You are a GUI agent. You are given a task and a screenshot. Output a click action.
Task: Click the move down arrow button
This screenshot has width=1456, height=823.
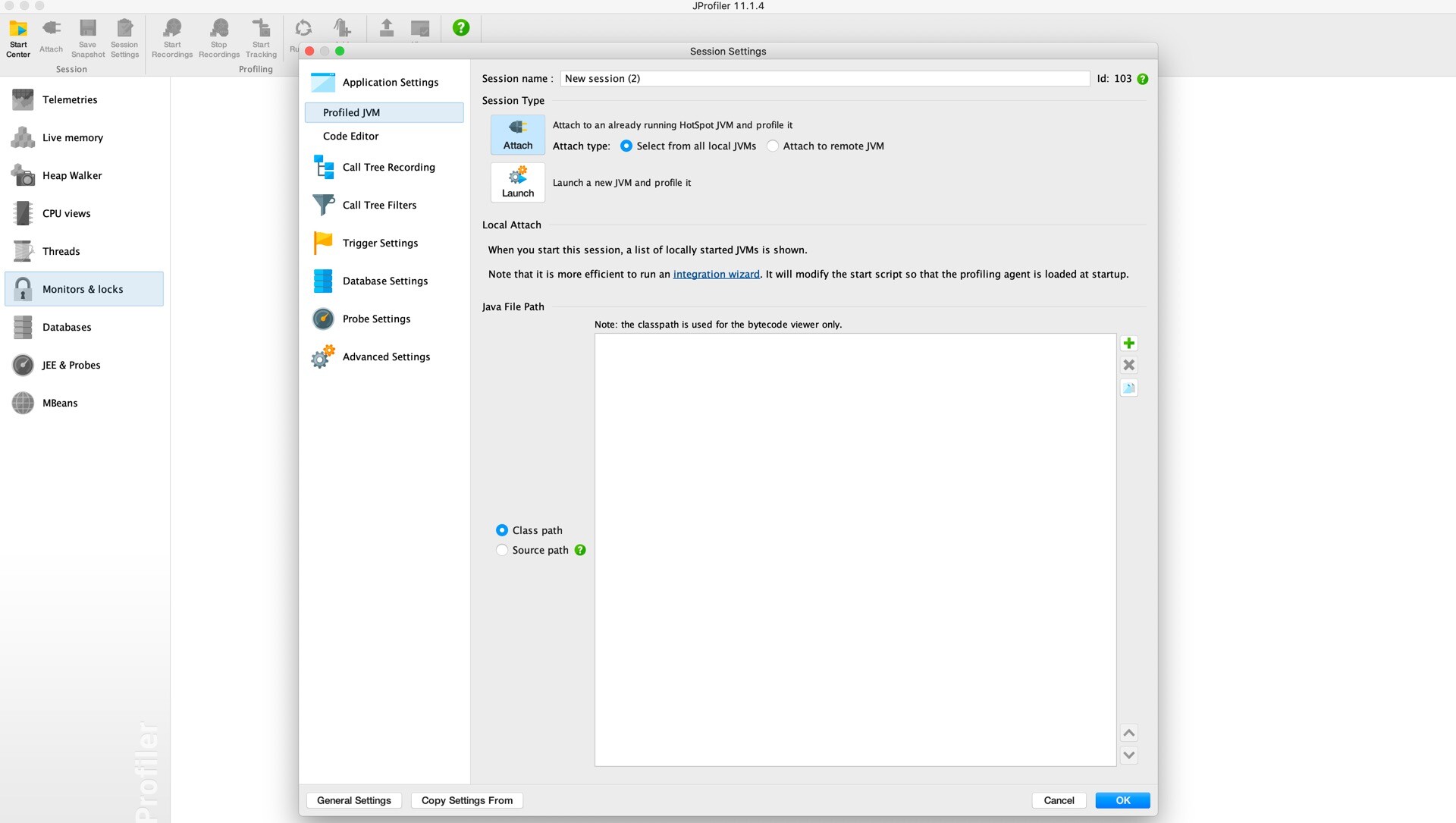click(x=1129, y=755)
